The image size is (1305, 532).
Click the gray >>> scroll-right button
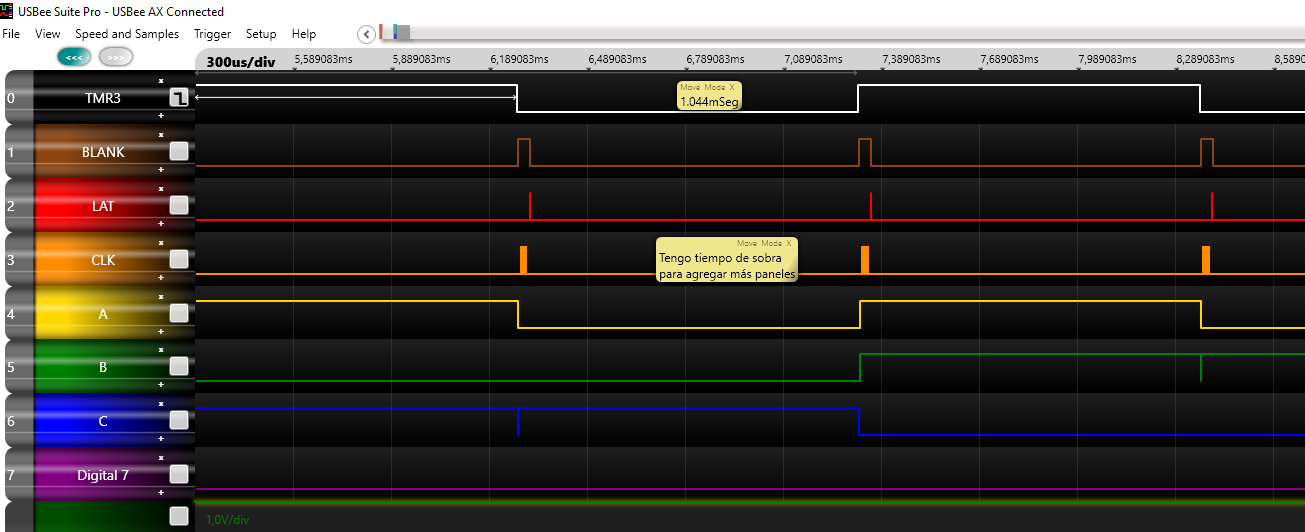click(116, 57)
